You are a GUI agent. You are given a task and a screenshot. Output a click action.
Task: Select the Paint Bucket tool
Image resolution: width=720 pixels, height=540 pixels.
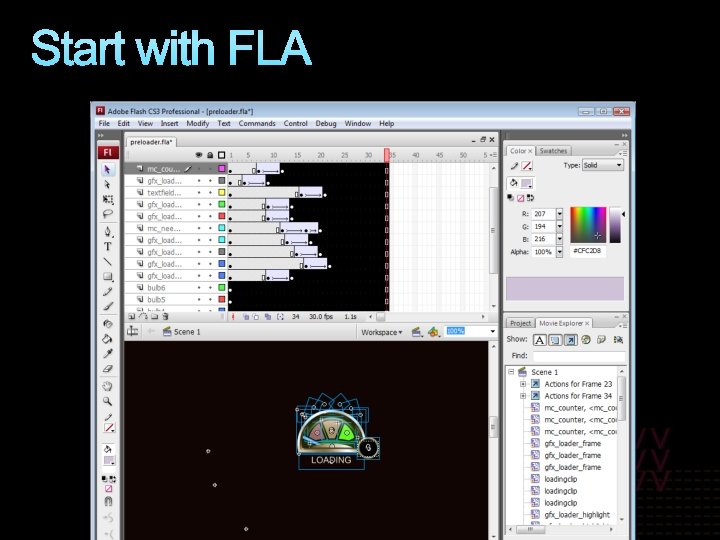pos(107,339)
